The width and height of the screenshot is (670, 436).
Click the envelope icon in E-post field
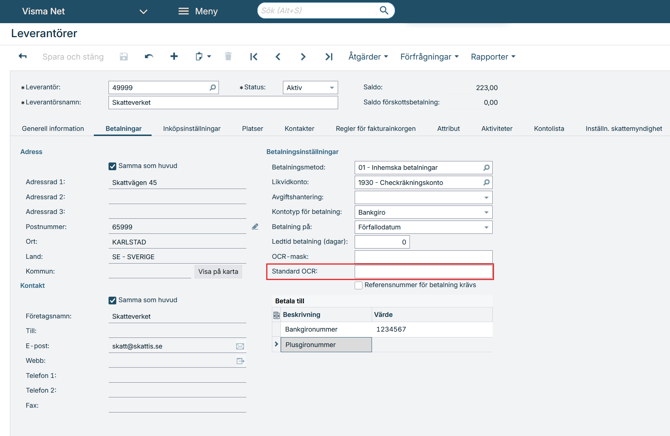240,346
